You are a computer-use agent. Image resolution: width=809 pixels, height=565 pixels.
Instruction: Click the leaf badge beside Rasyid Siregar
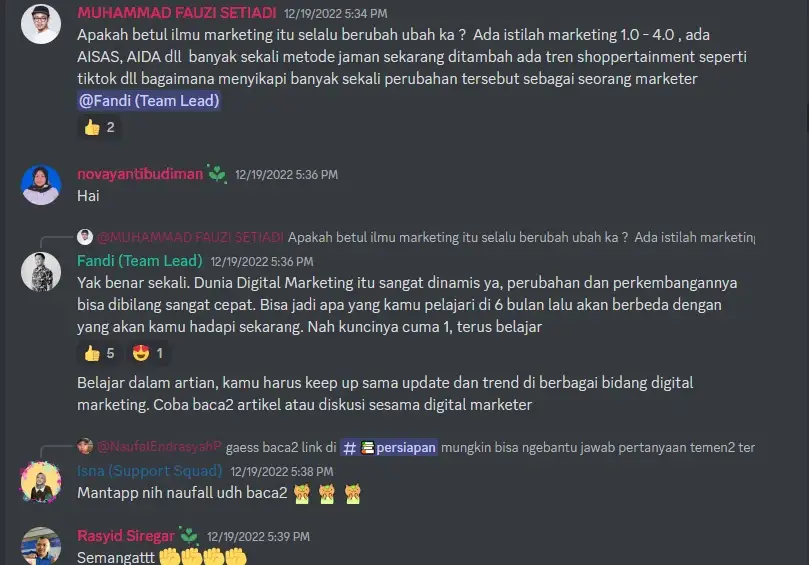tap(189, 536)
